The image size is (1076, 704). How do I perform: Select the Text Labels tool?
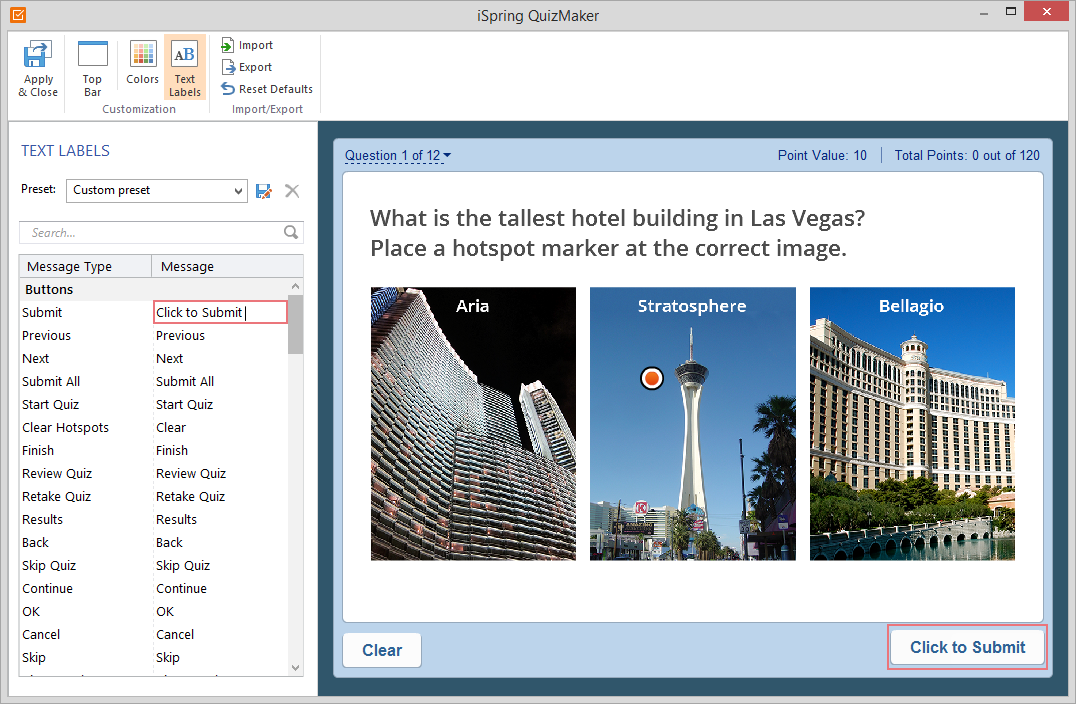point(185,68)
